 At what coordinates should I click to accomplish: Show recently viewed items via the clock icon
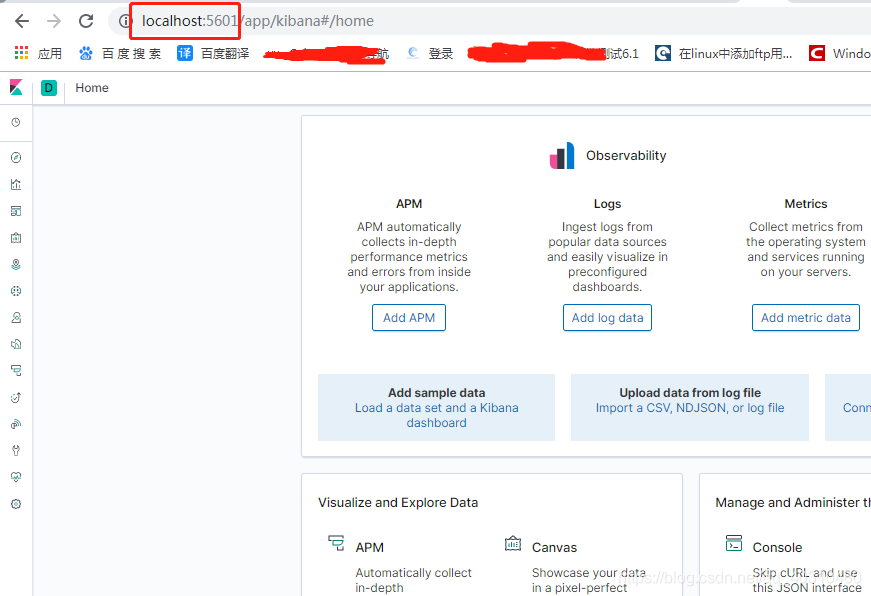coord(15,122)
